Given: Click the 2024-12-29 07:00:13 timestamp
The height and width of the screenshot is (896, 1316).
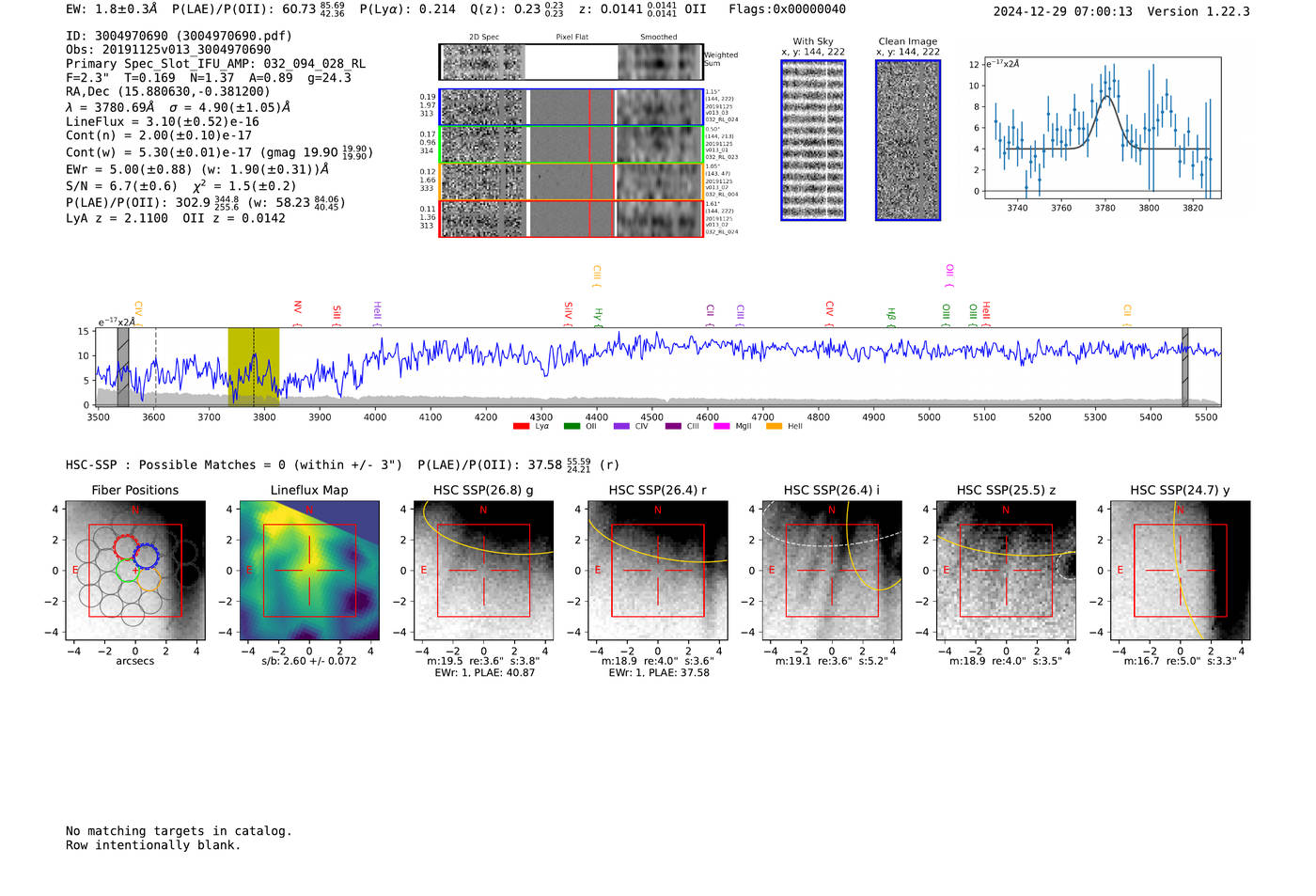Looking at the screenshot, I should [x=1062, y=11].
